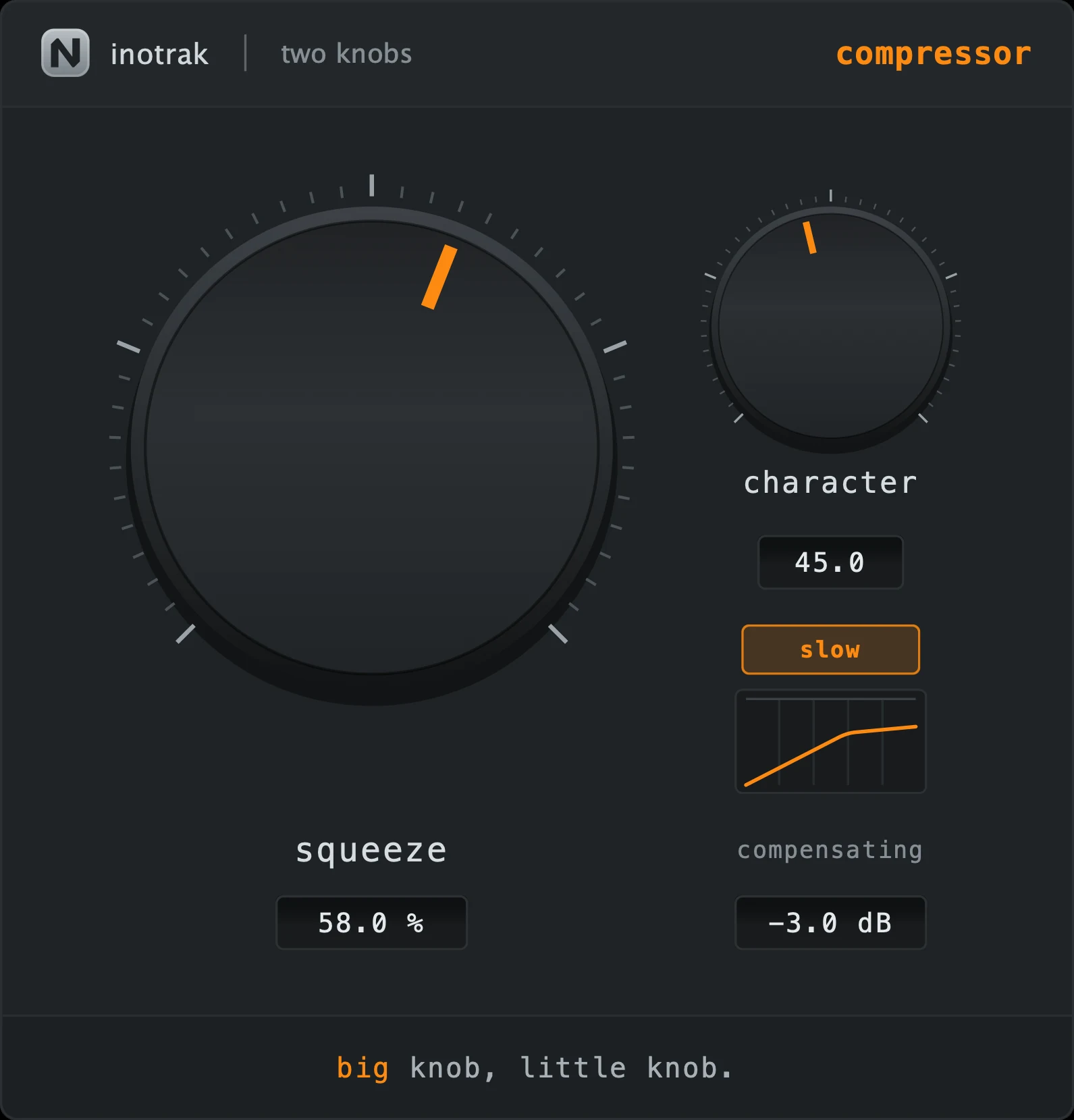Click the "character" label

(x=830, y=483)
